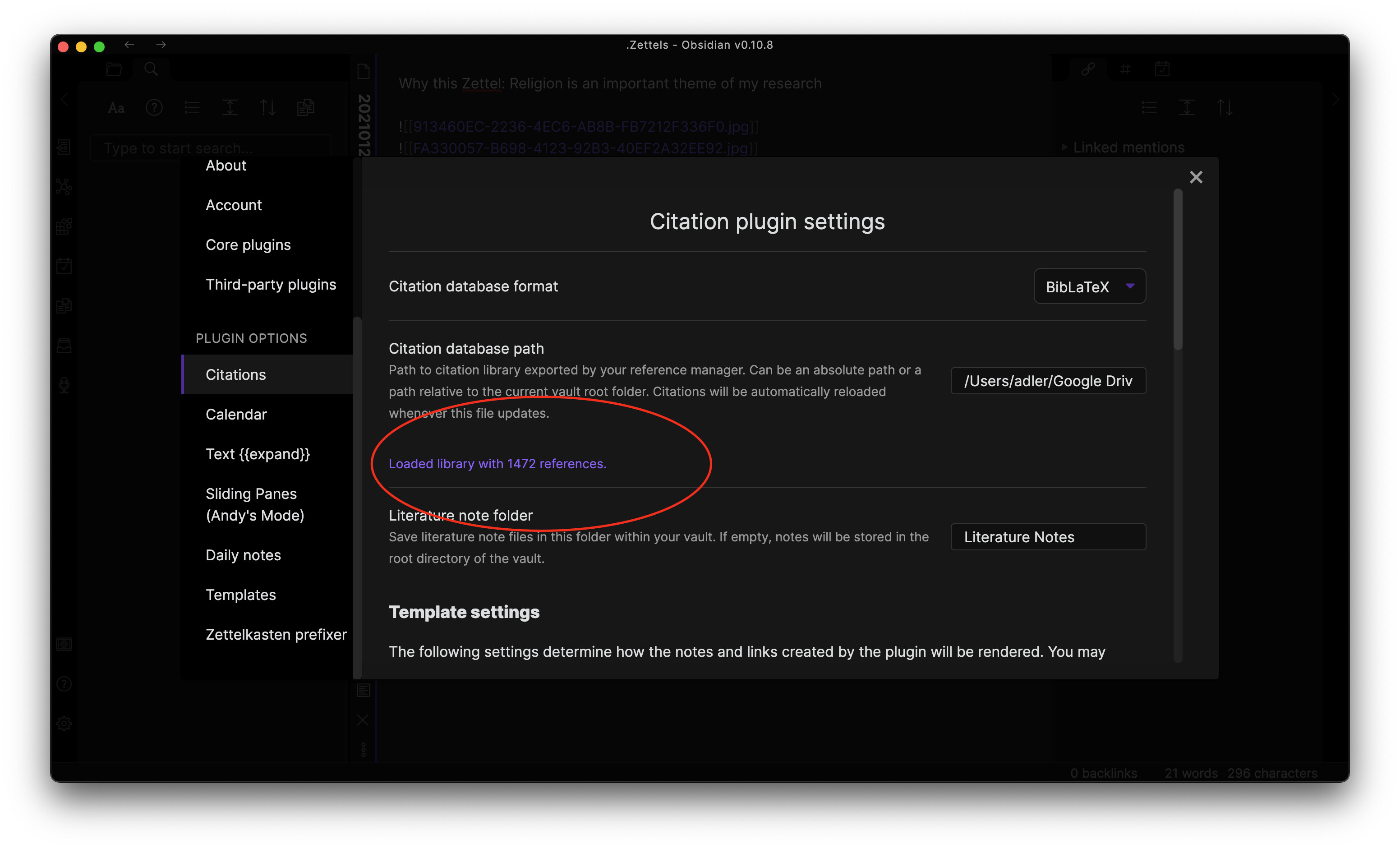Image resolution: width=1400 pixels, height=849 pixels.
Task: Click the note file icon in pane header
Action: [363, 71]
